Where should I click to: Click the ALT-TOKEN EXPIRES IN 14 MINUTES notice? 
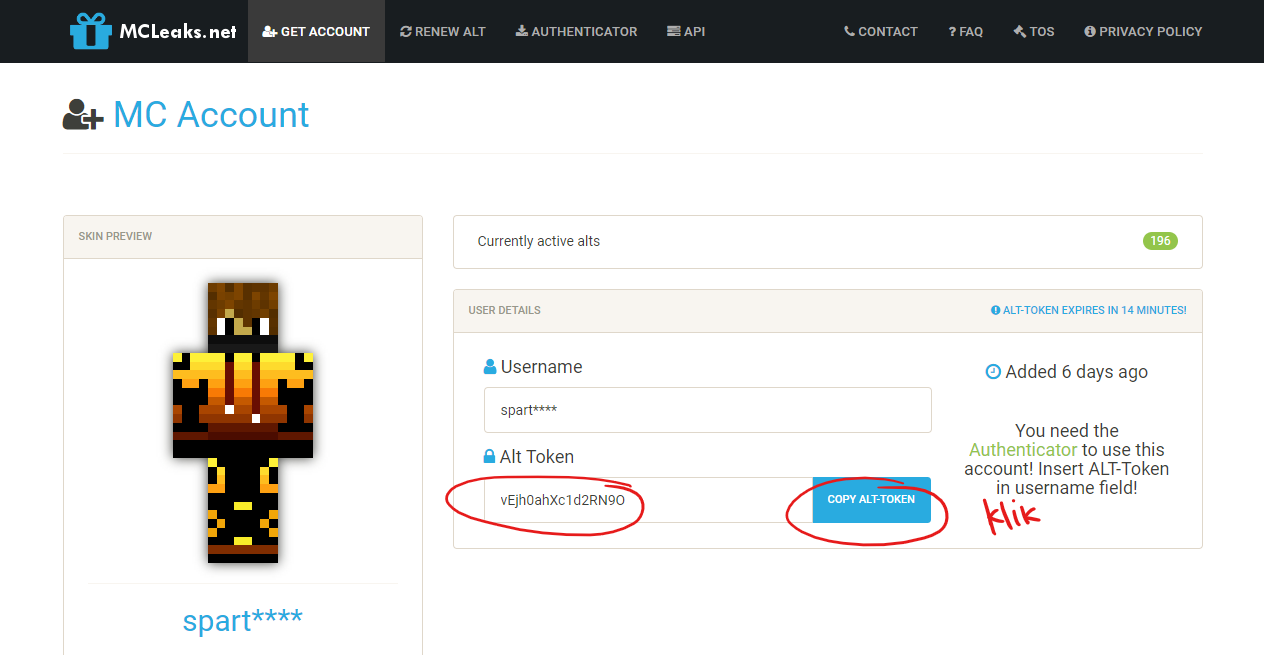pyautogui.click(x=1088, y=310)
